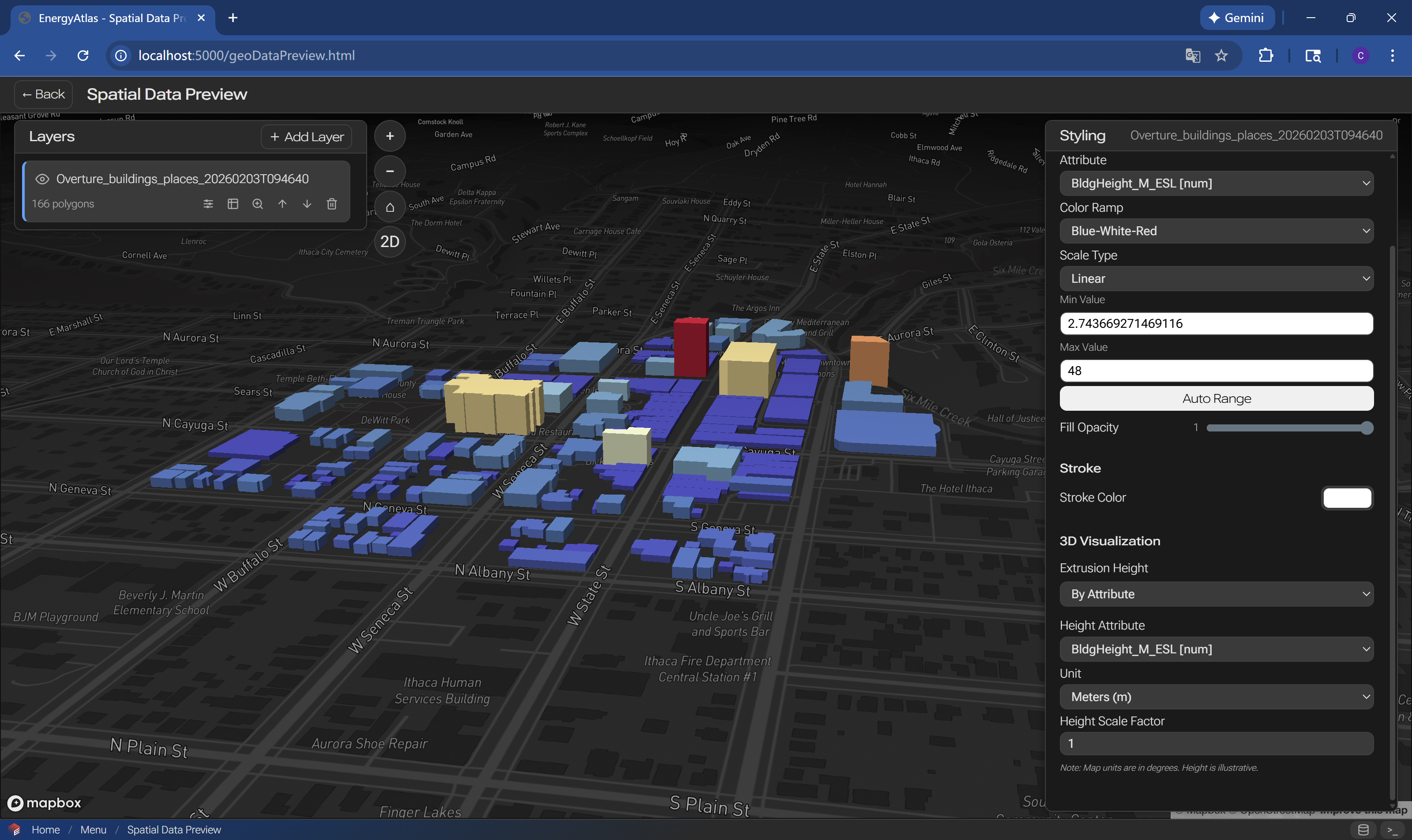Open the Unit Meters dropdown
This screenshot has height=840, width=1412.
pyautogui.click(x=1216, y=697)
